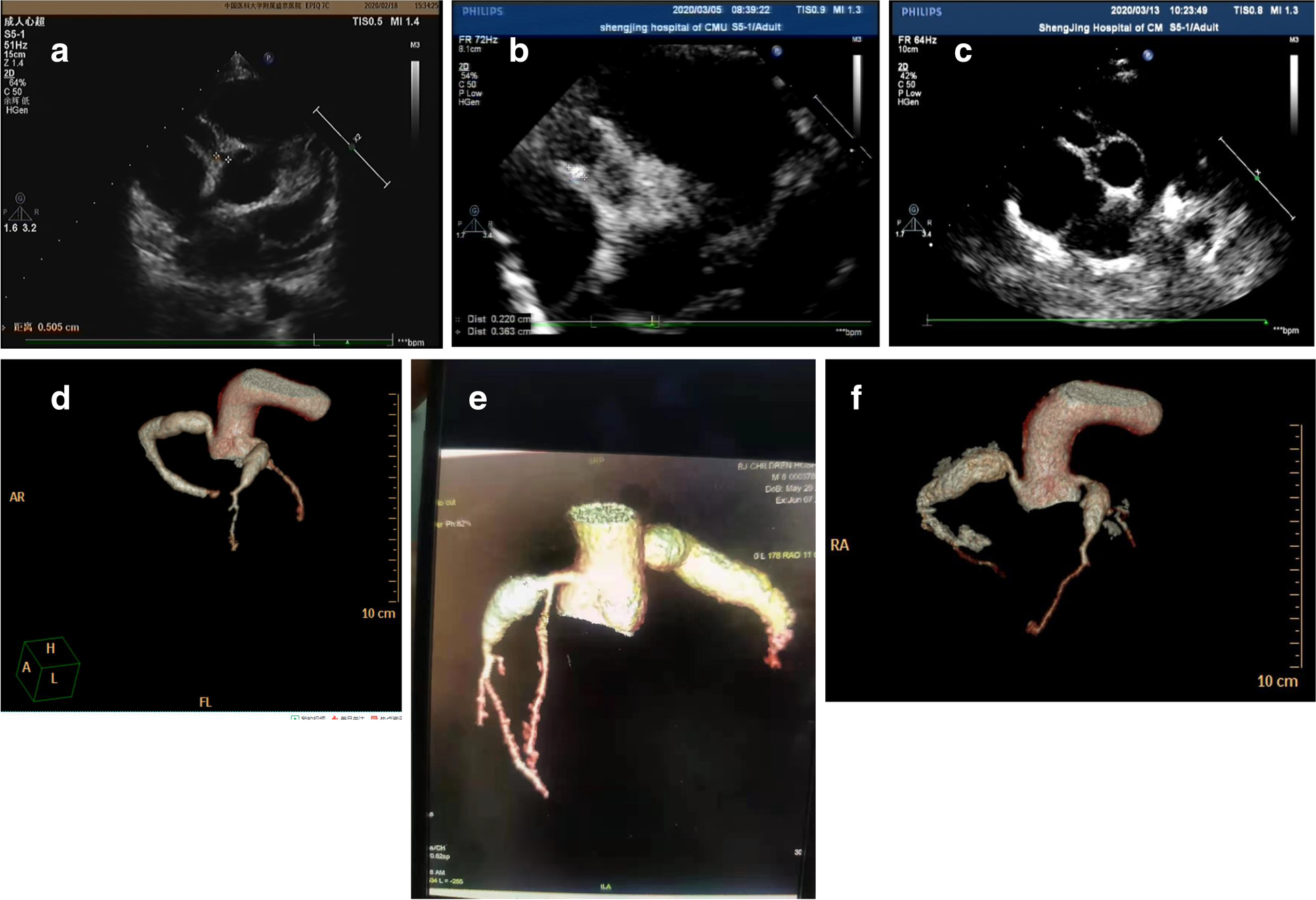Click the 'BJ CHILDREN HOSP' label in panel e
Image resolution: width=1316 pixels, height=900 pixels.
(776, 466)
